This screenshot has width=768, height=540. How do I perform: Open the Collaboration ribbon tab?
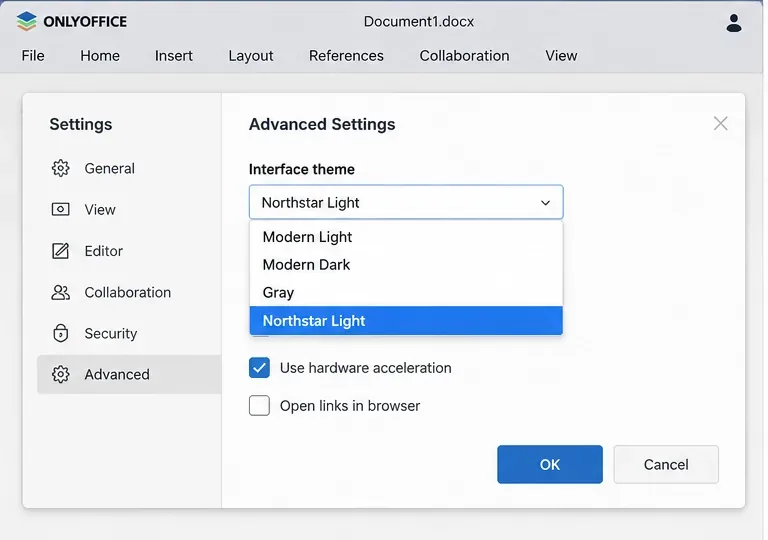[464, 56]
